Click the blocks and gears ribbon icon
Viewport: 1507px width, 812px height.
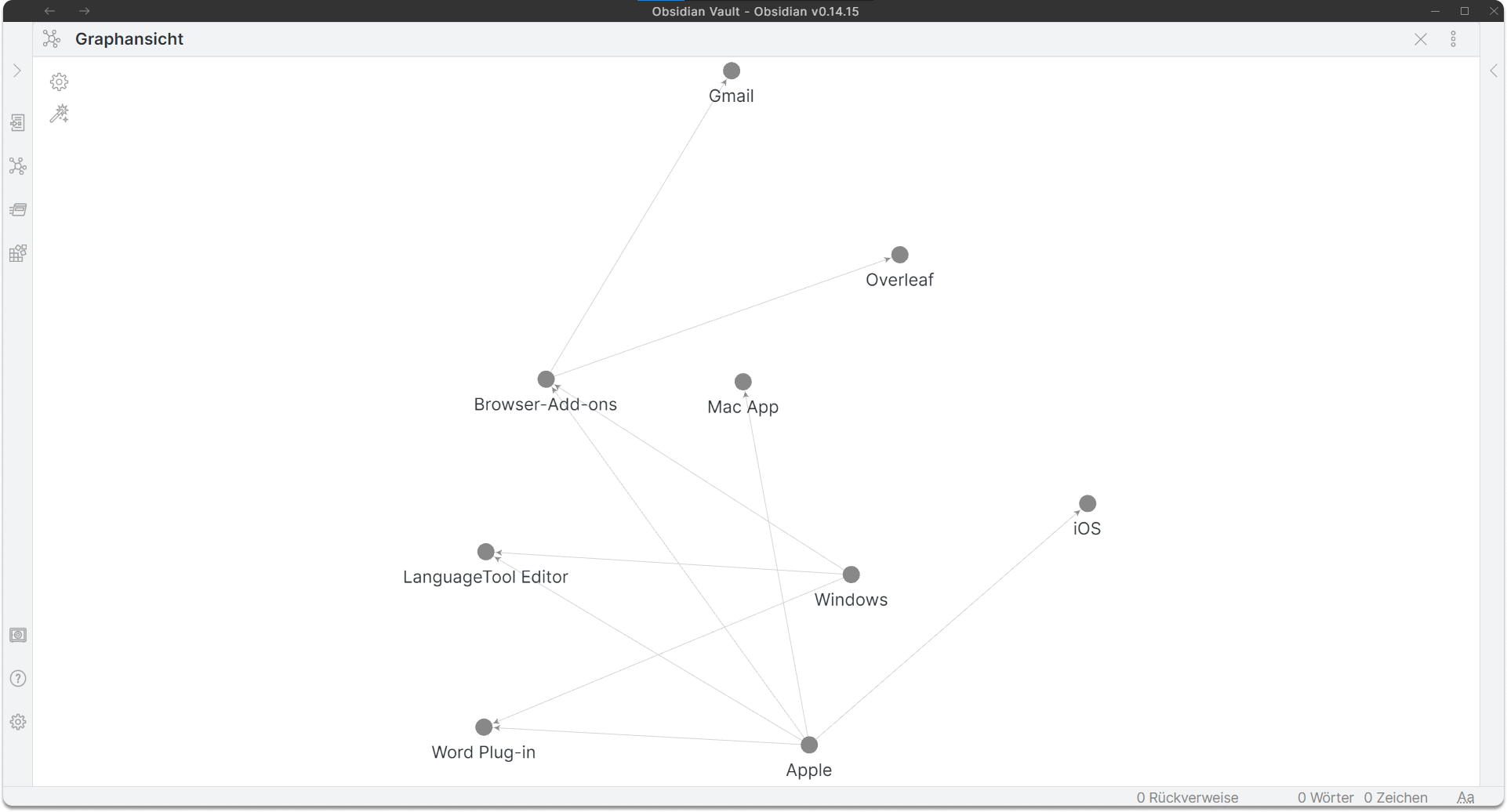coord(18,253)
